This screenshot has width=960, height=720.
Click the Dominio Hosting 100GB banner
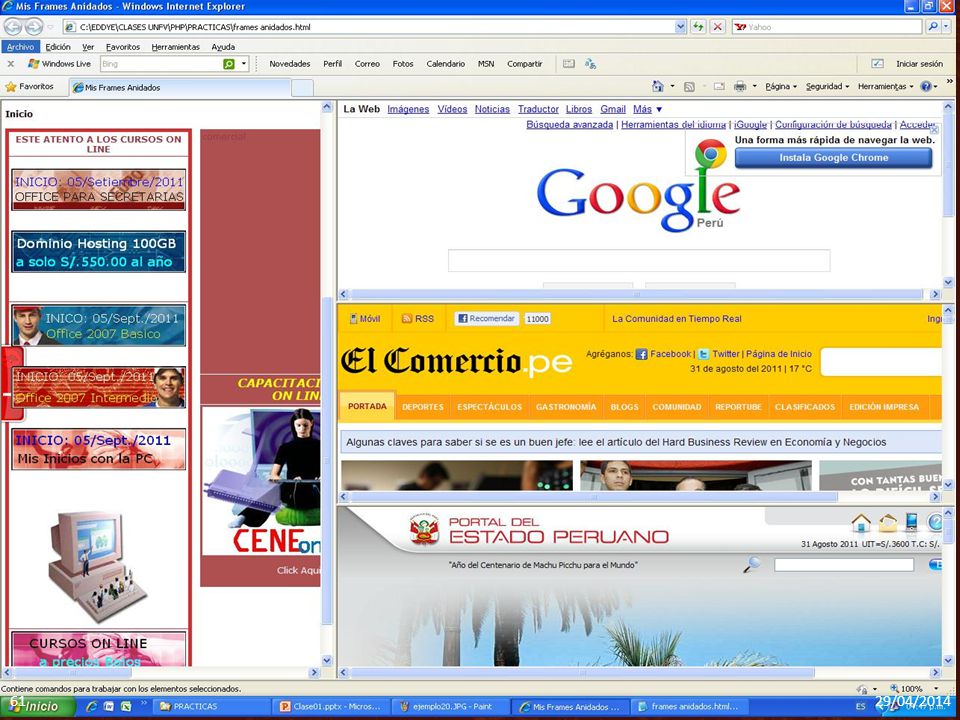[99, 252]
